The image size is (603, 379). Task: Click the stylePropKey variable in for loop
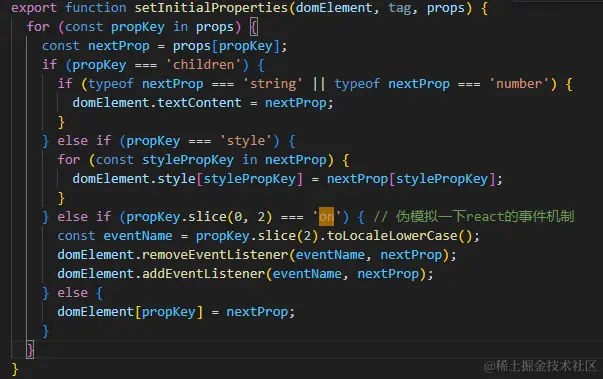point(188,160)
